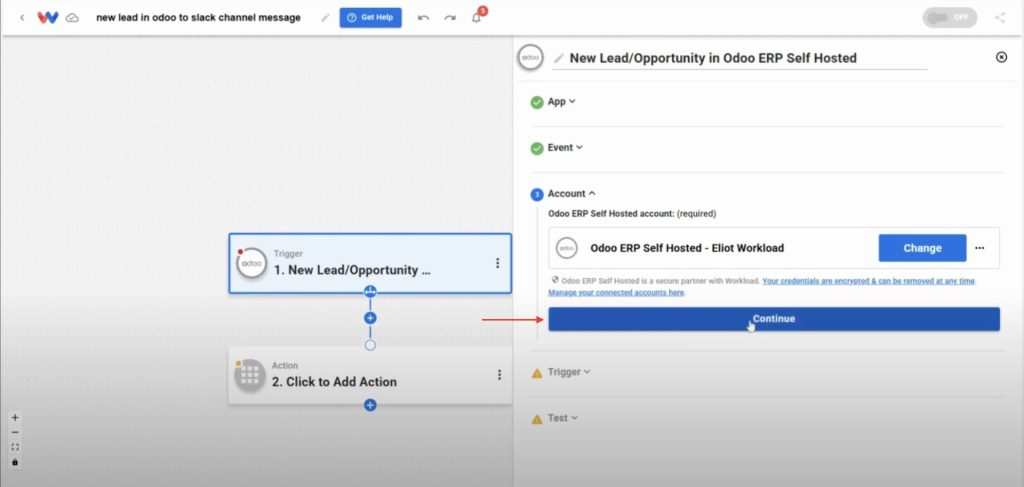The height and width of the screenshot is (487, 1024).
Task: Click the Continue button
Action: (774, 319)
